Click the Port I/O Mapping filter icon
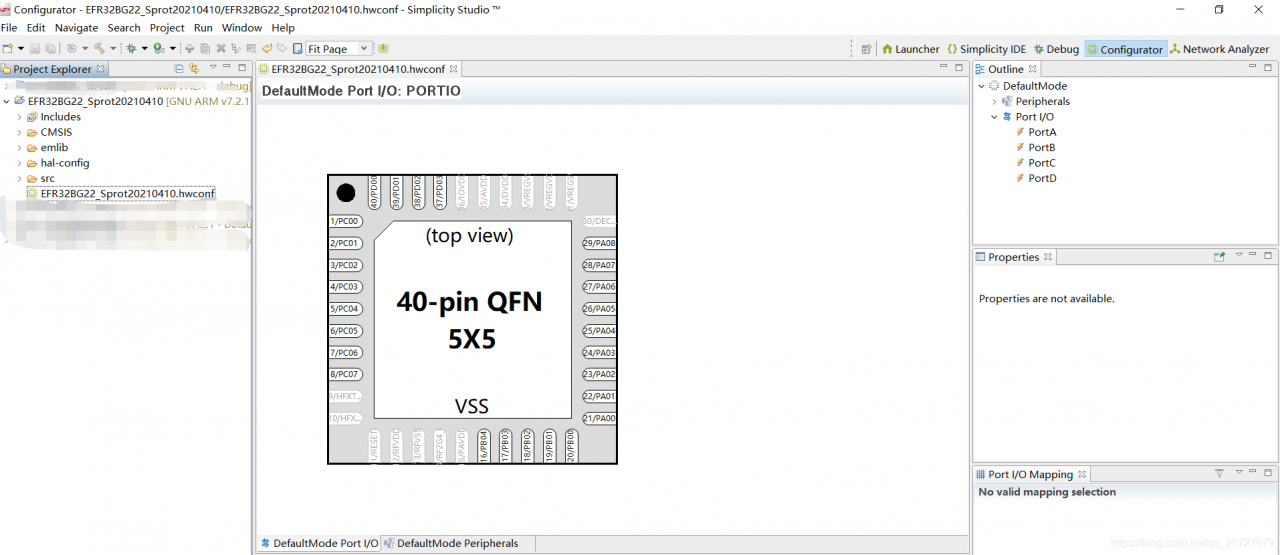This screenshot has height=555, width=1280. pos(1219,474)
